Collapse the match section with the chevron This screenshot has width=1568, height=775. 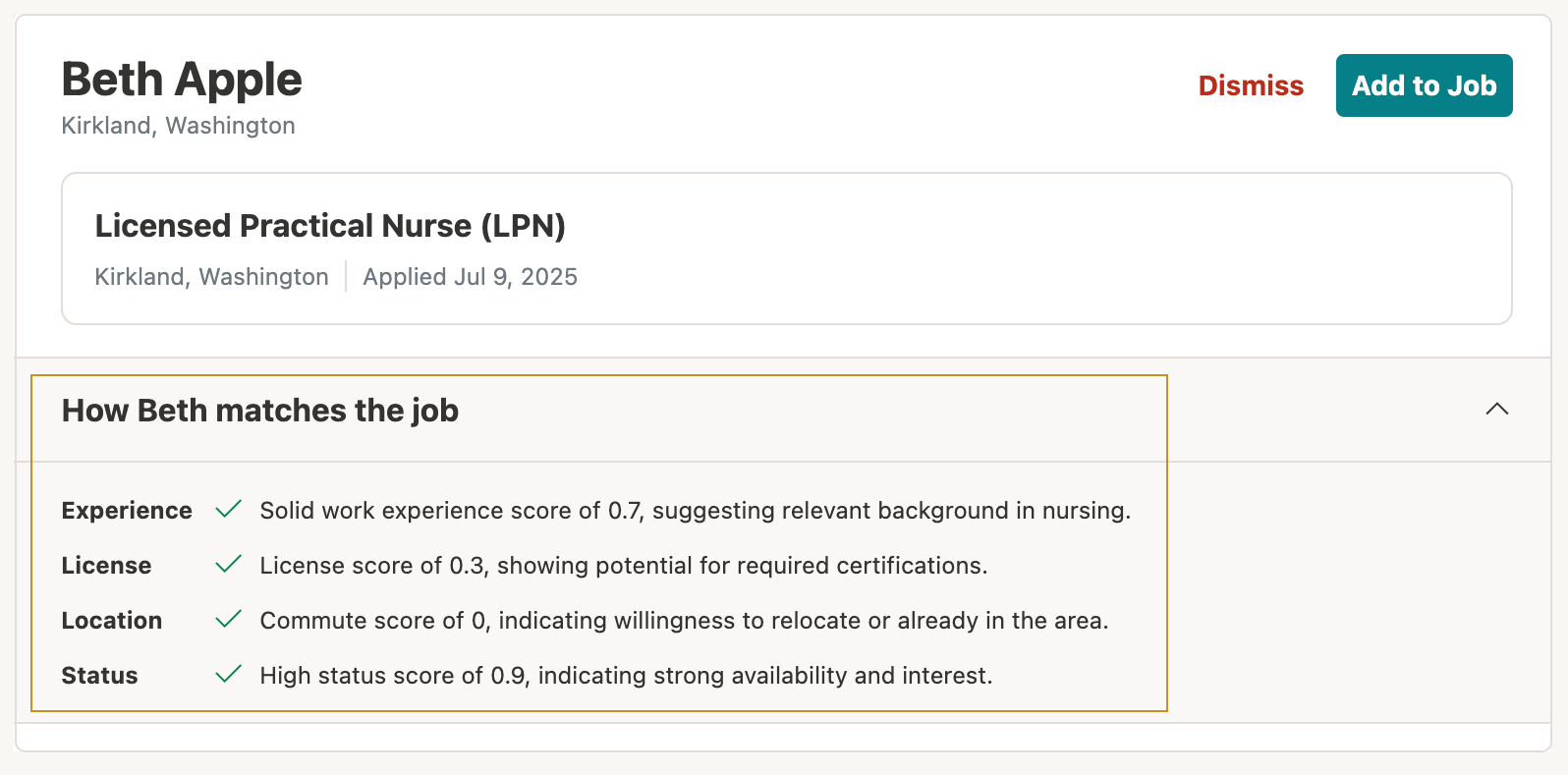coord(1496,410)
